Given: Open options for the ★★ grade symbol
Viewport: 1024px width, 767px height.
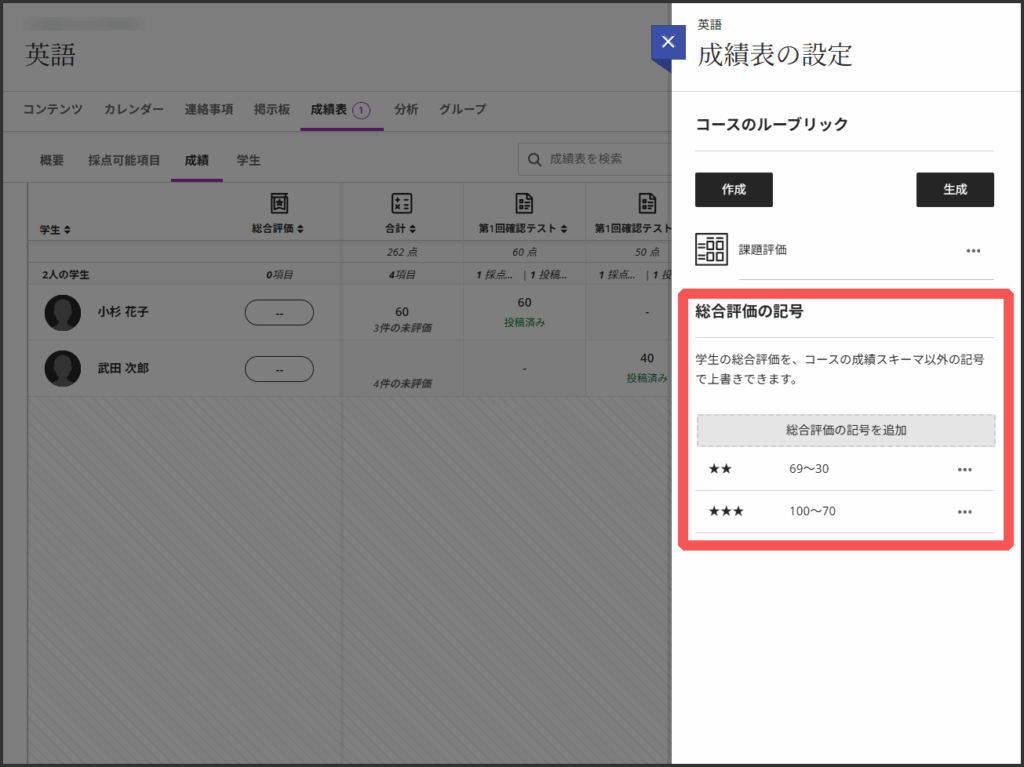Looking at the screenshot, I should coord(964,469).
